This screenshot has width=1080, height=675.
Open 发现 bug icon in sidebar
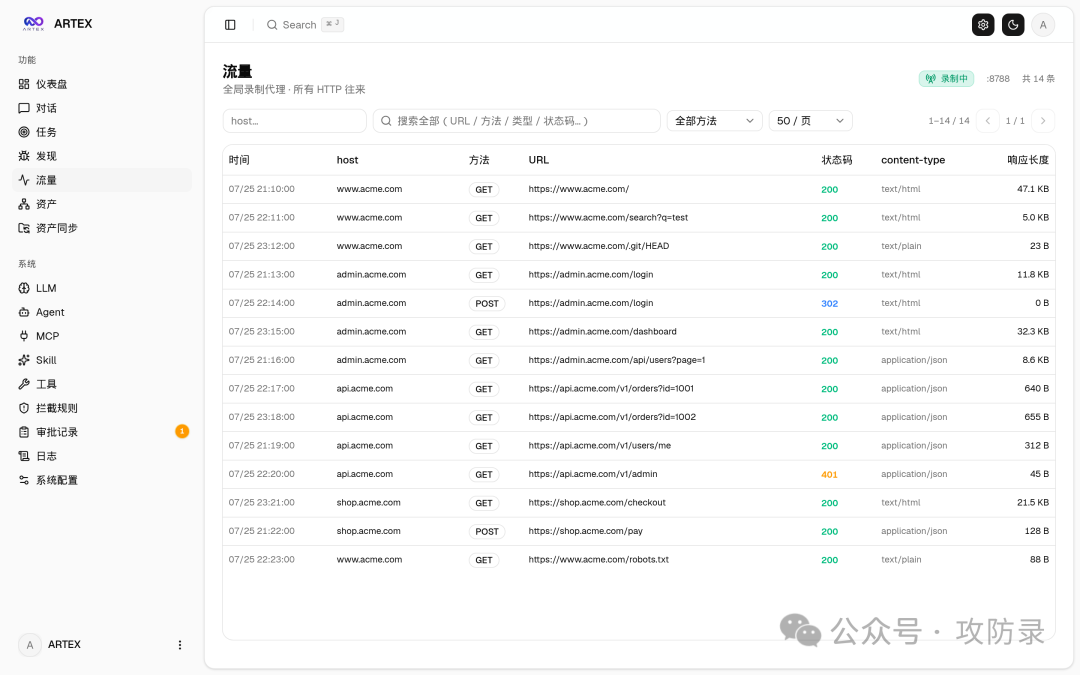(x=24, y=156)
